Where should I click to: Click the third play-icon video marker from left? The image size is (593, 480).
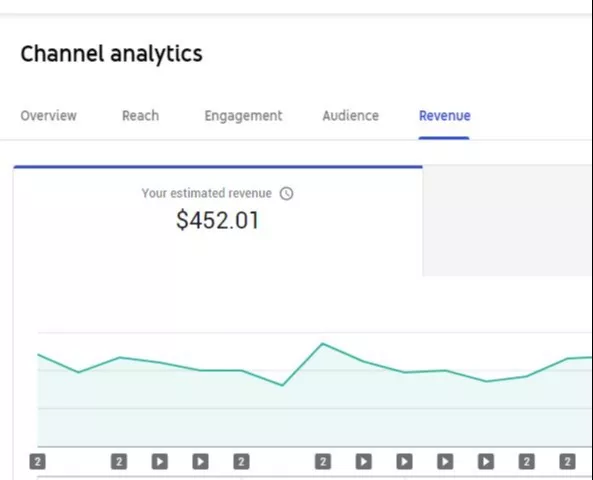pos(364,461)
